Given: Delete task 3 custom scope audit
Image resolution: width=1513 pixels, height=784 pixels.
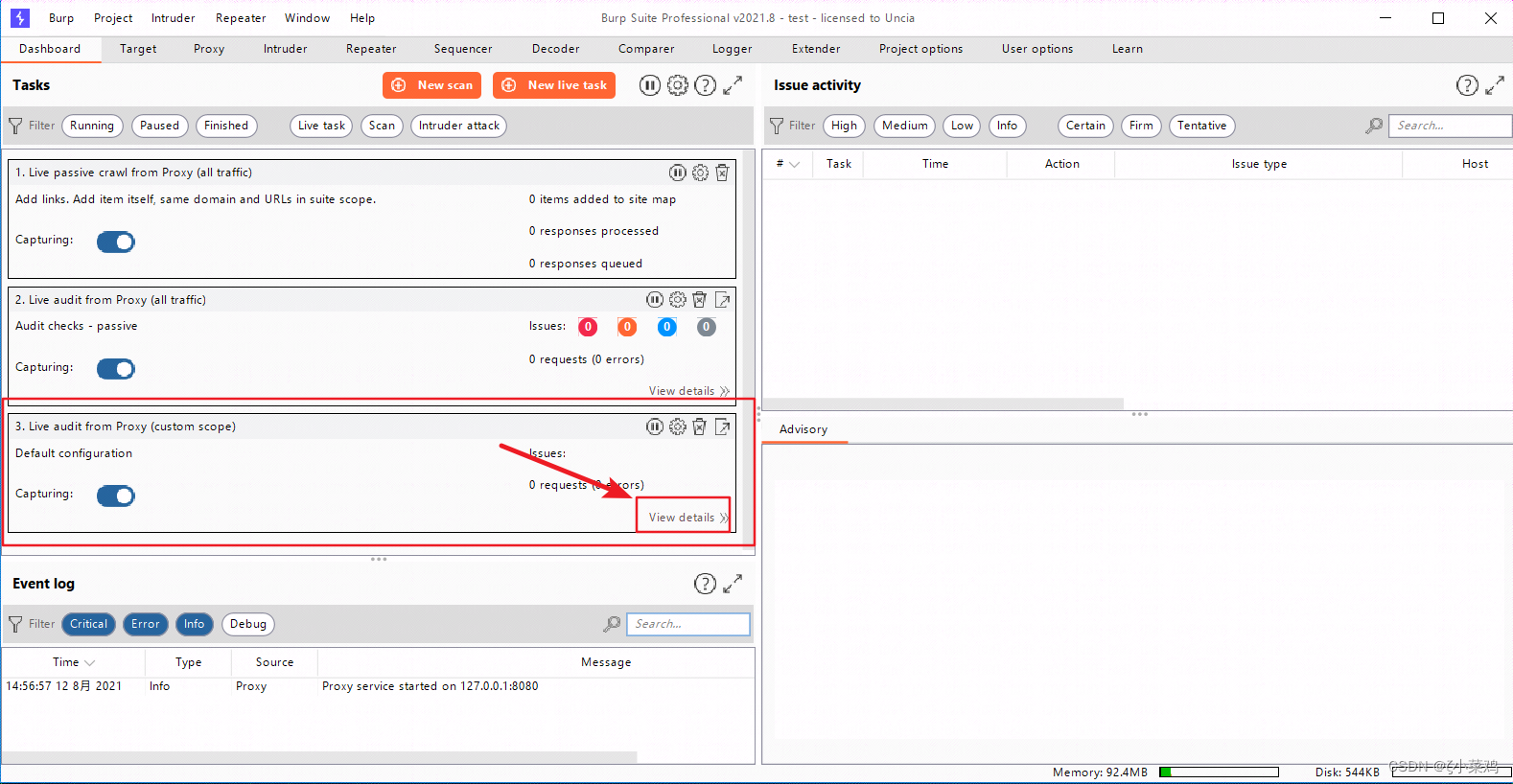Looking at the screenshot, I should click(700, 427).
